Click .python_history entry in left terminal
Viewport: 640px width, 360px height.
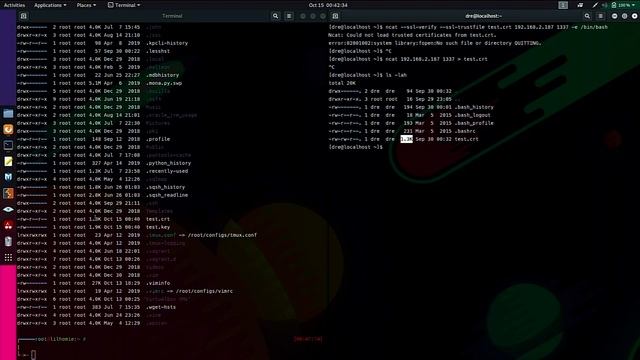pos(169,163)
